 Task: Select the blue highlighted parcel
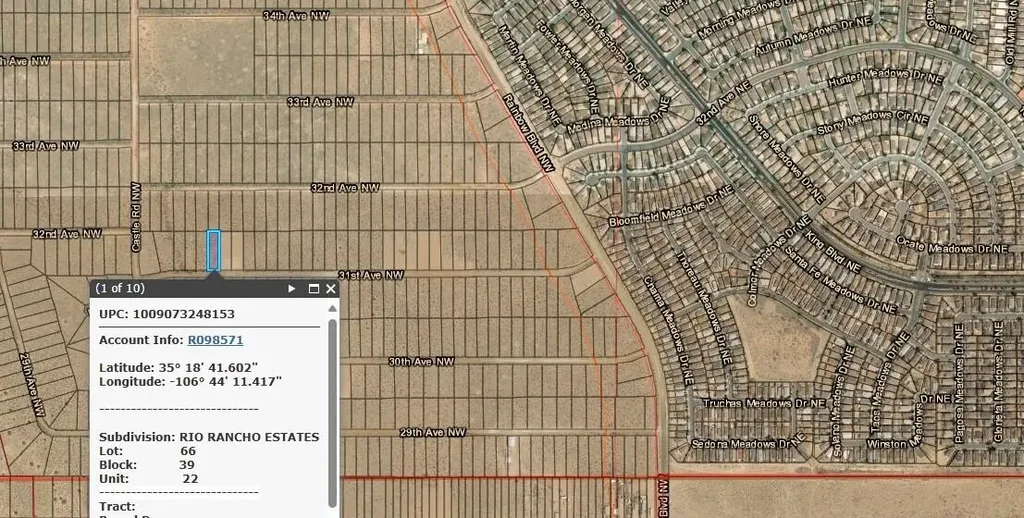coord(213,250)
